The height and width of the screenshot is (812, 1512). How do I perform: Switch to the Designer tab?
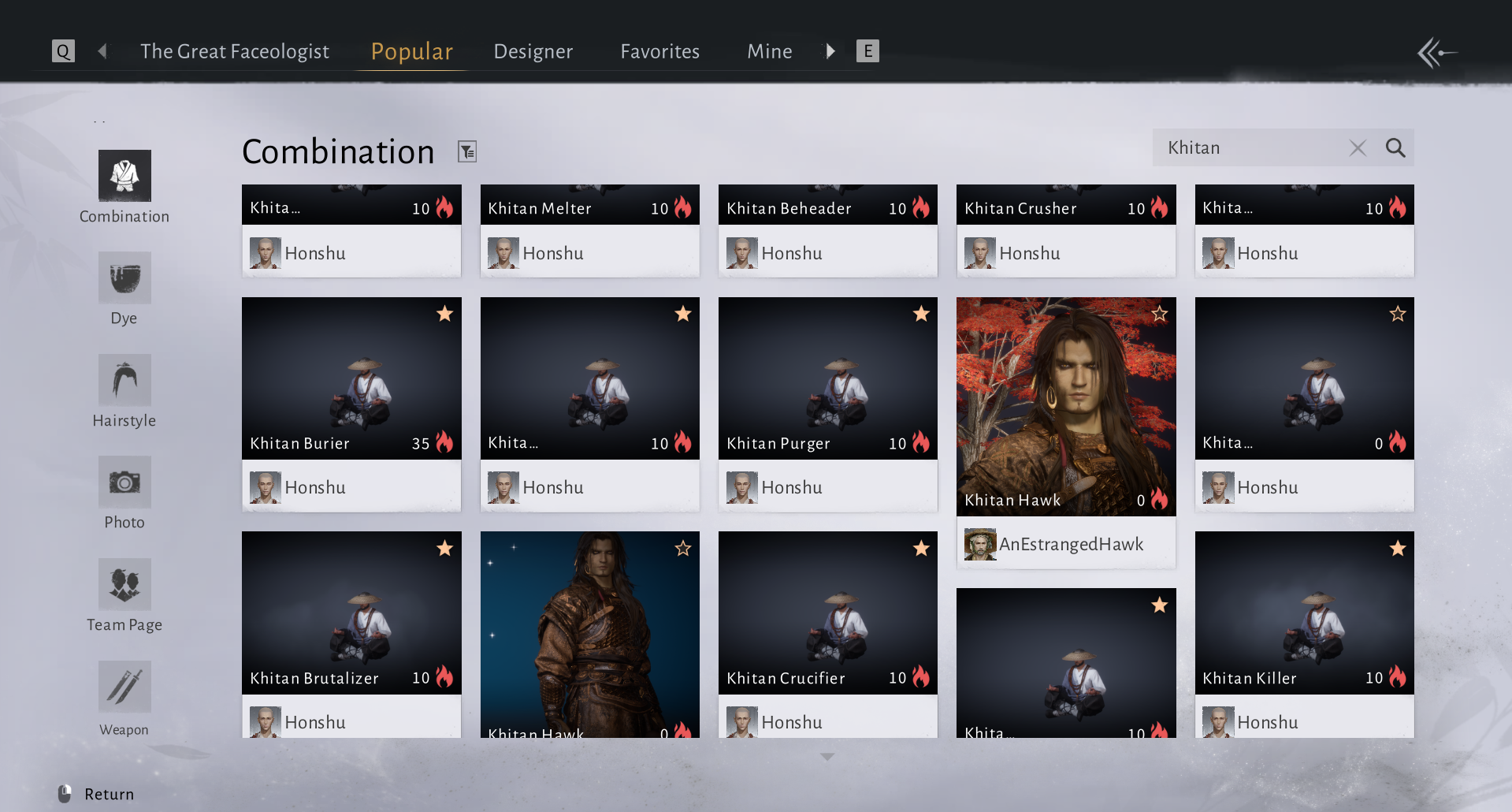pos(533,51)
